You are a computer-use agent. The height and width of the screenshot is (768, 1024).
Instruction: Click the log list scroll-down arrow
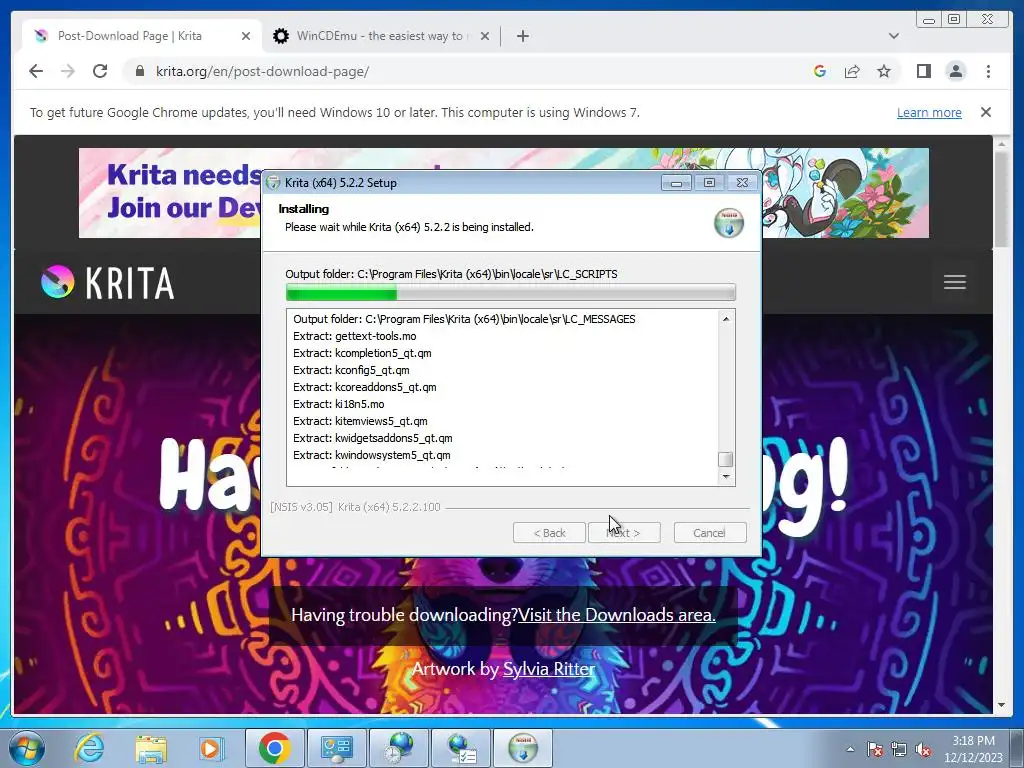(x=726, y=477)
